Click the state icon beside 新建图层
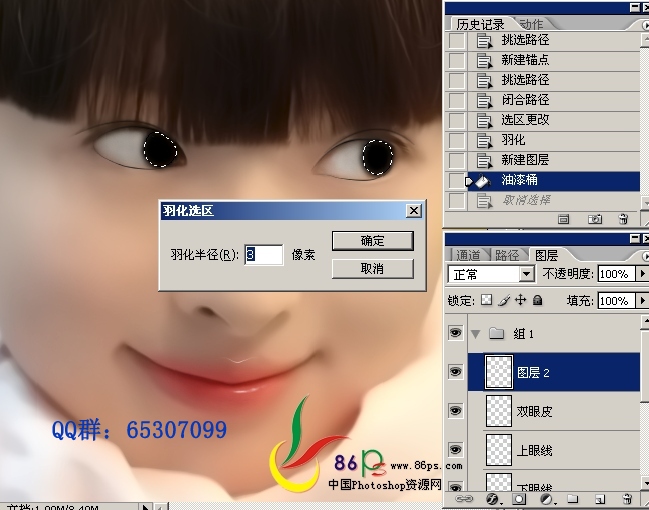 484,161
